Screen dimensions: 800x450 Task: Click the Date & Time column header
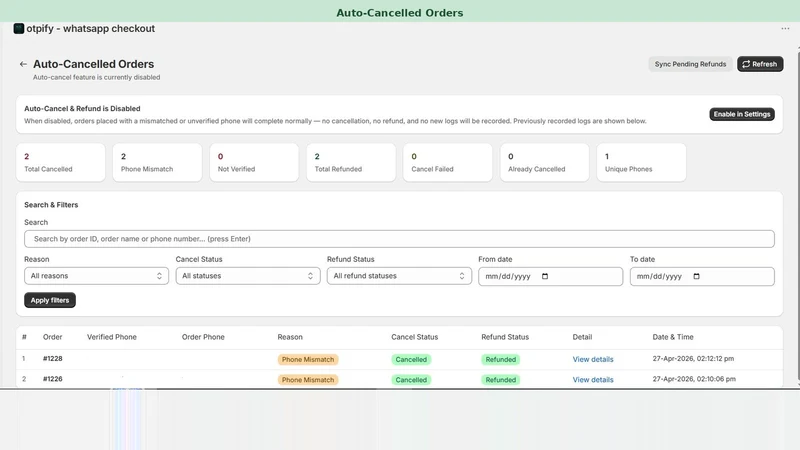[673, 337]
